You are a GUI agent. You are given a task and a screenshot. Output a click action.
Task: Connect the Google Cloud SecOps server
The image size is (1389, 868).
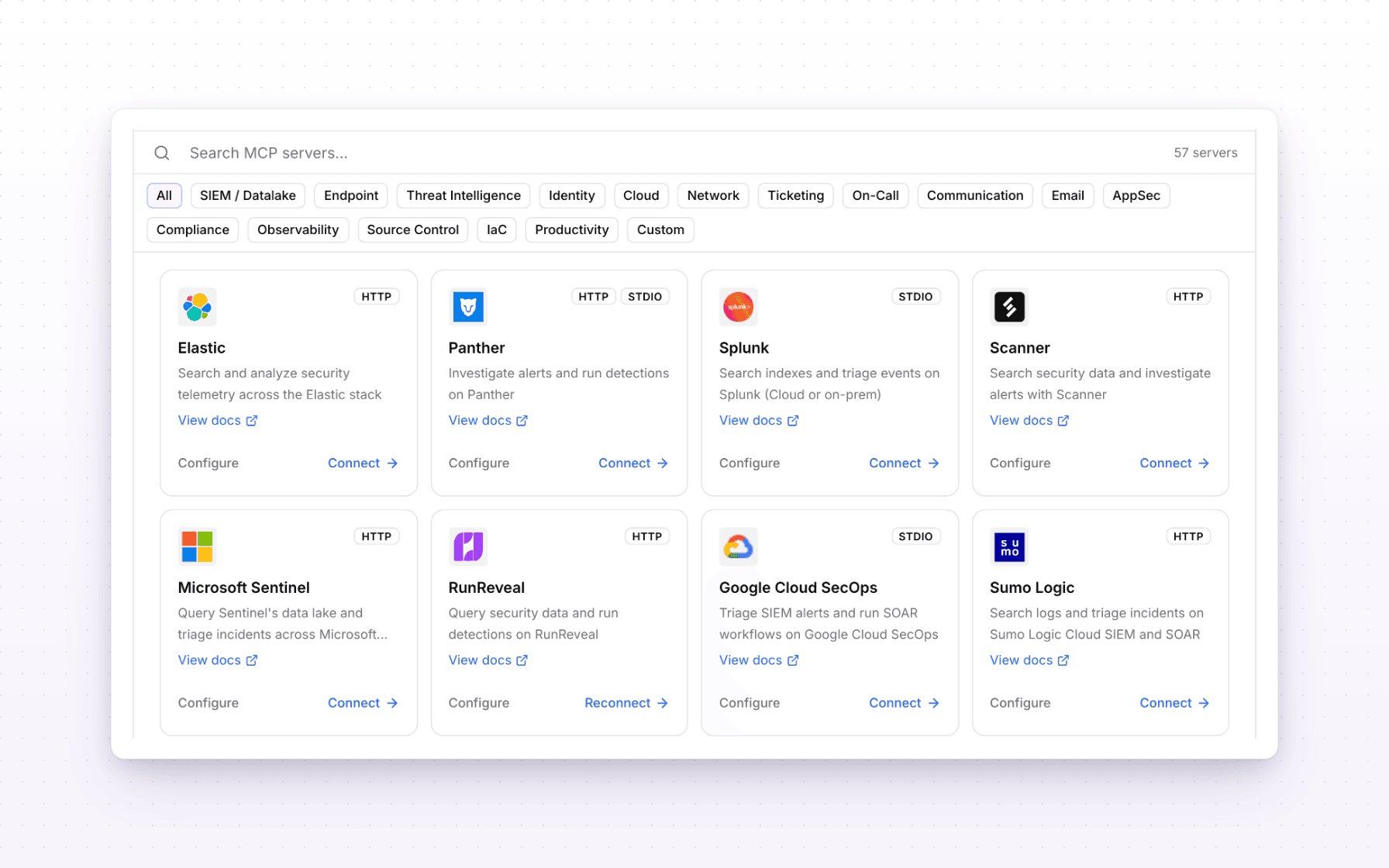904,703
